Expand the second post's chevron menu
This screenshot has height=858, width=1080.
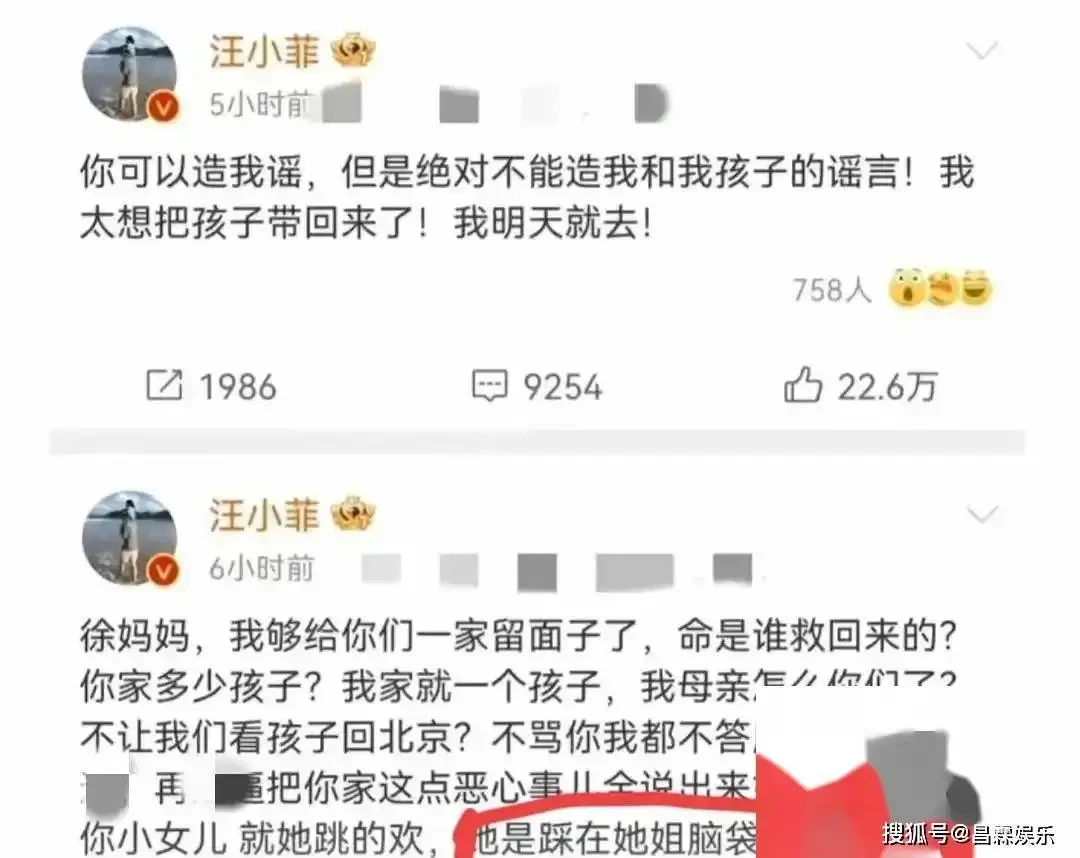pyautogui.click(x=982, y=514)
